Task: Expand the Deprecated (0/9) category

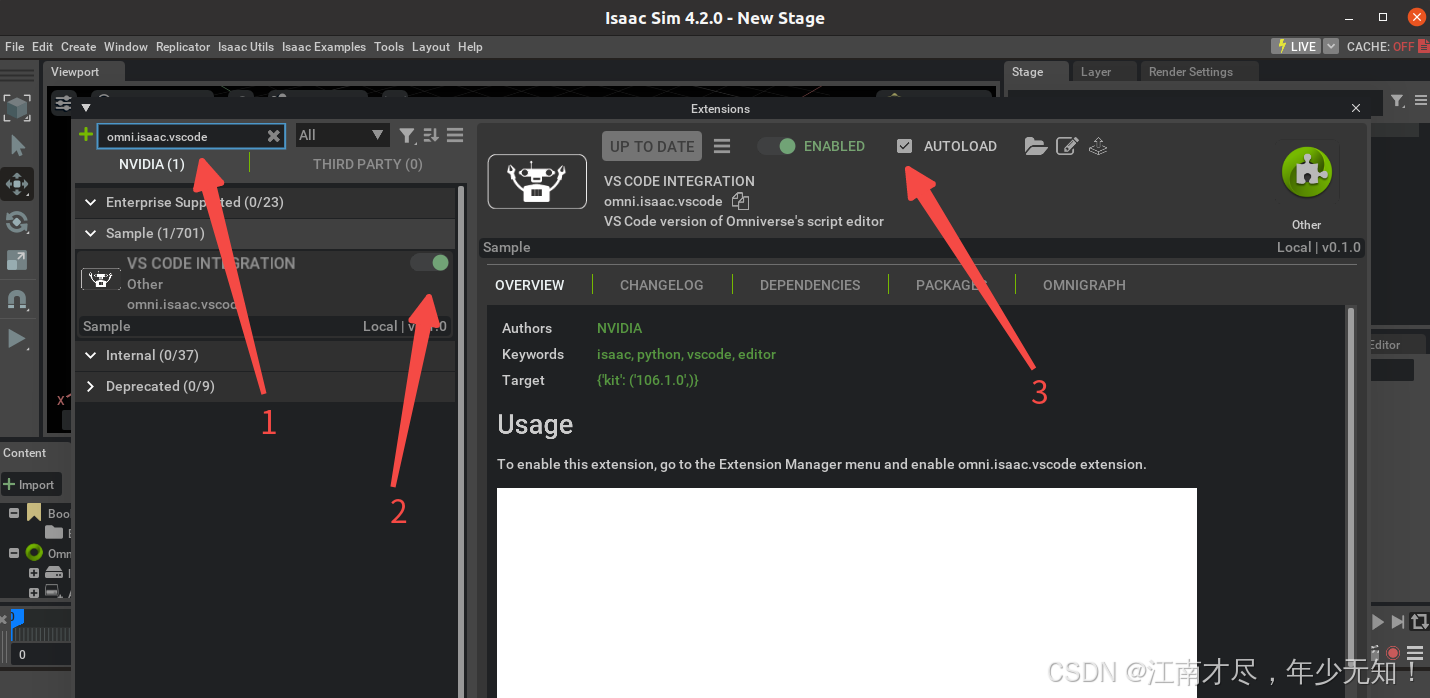Action: [x=91, y=386]
